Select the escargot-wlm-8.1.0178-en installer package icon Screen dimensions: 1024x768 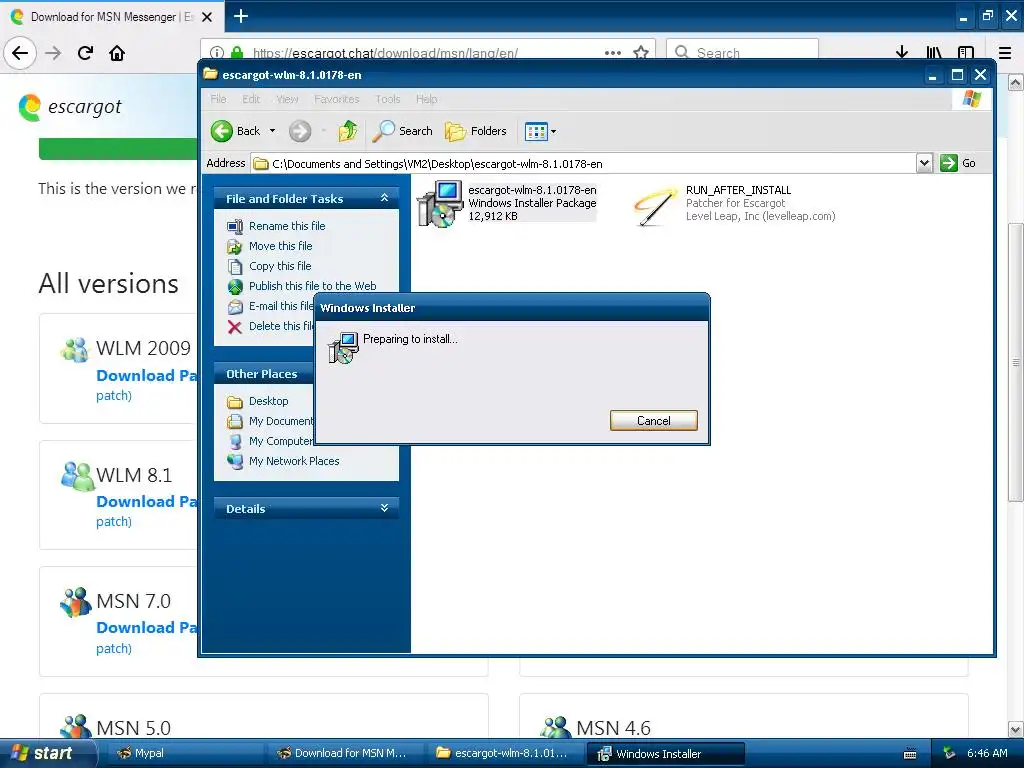point(440,204)
